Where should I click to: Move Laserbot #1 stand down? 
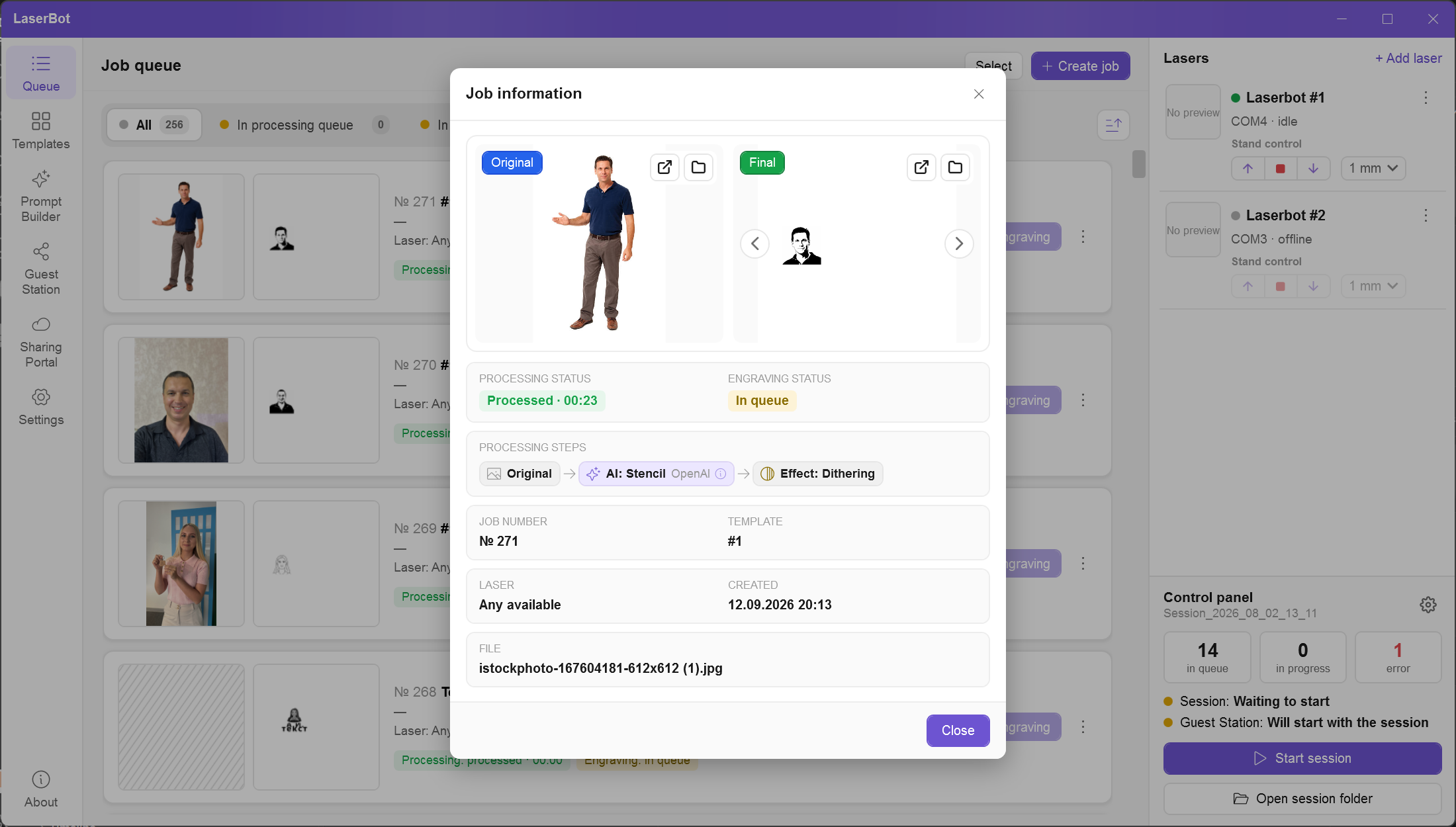pyautogui.click(x=1313, y=169)
